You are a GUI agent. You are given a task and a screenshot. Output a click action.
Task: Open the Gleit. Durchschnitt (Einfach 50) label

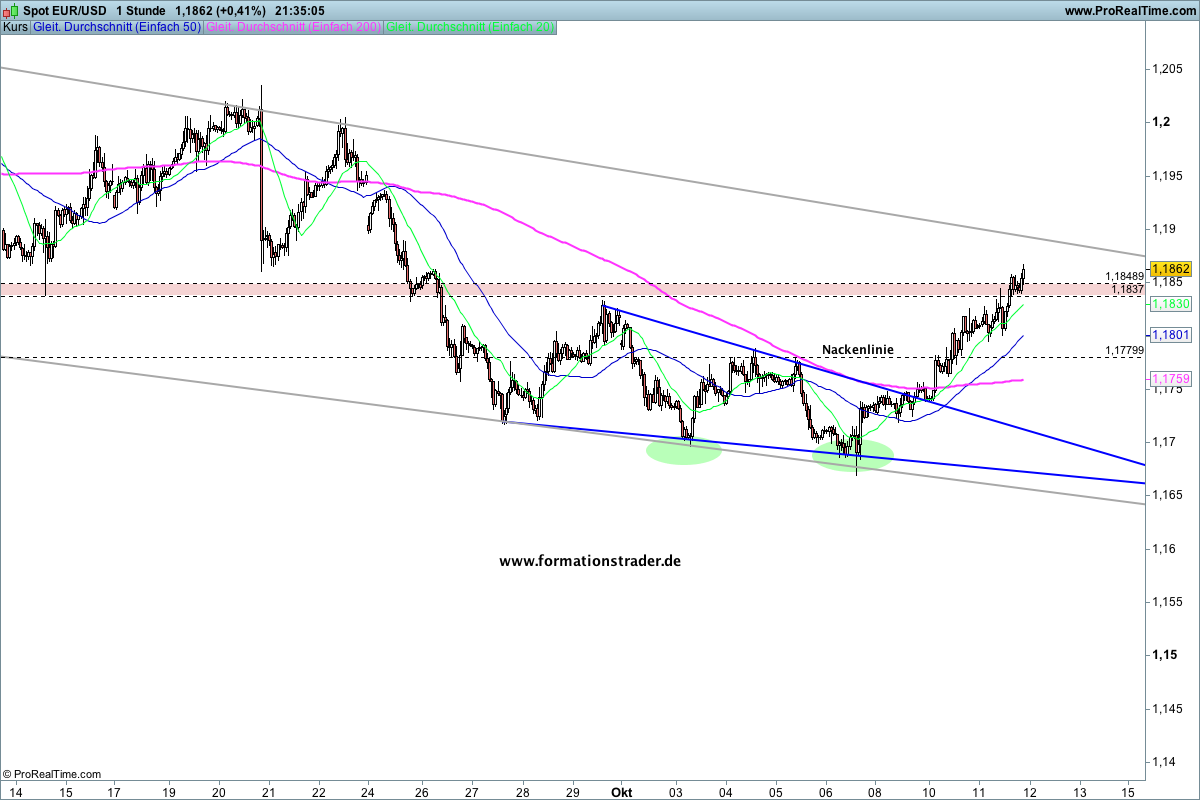tap(116, 27)
